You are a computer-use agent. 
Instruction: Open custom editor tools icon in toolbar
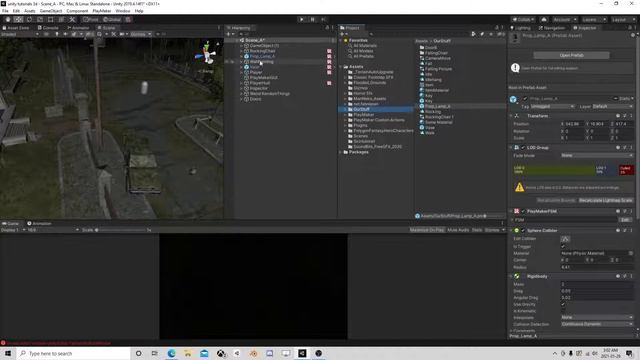[x=72, y=19]
